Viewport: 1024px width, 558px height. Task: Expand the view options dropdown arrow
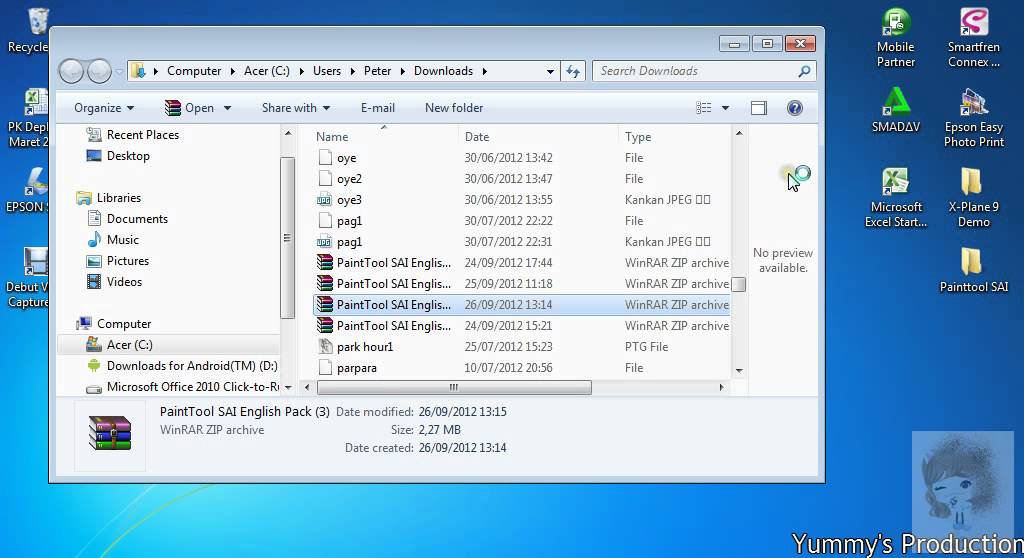coord(725,108)
